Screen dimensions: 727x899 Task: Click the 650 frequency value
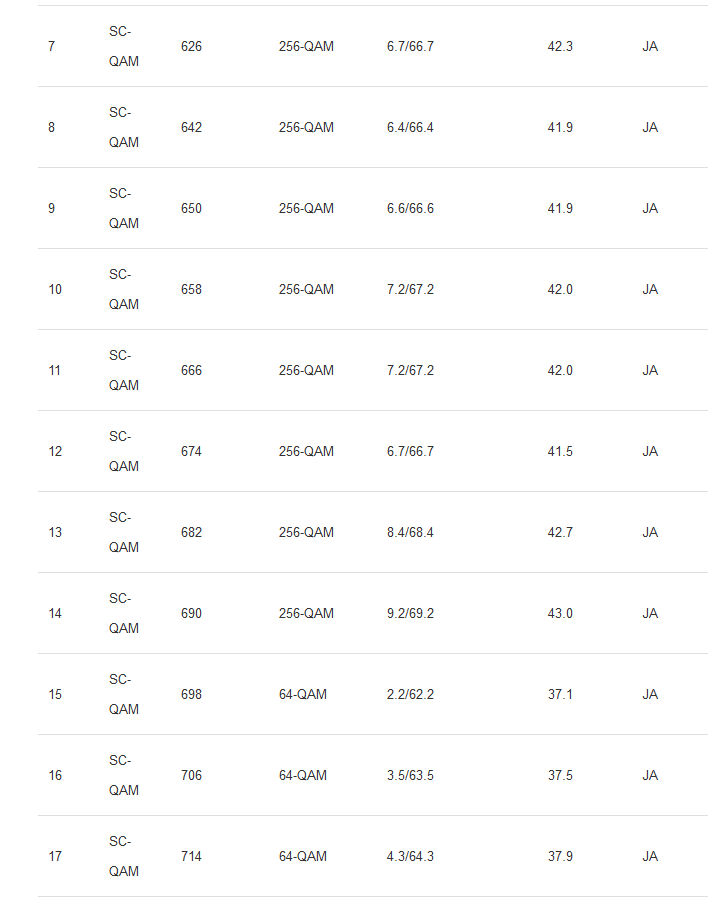191,209
